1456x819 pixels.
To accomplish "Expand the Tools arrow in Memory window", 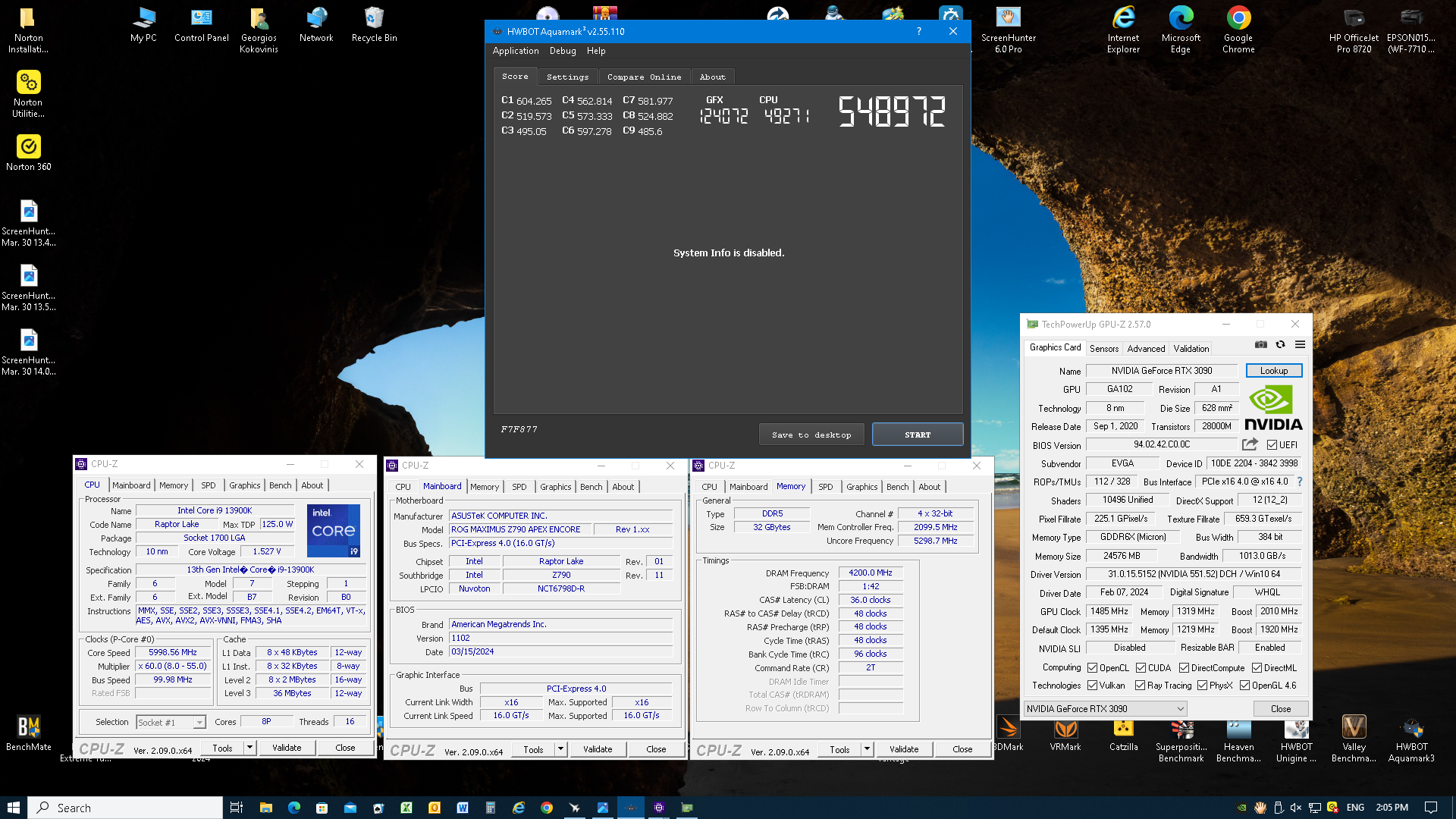I will (866, 749).
